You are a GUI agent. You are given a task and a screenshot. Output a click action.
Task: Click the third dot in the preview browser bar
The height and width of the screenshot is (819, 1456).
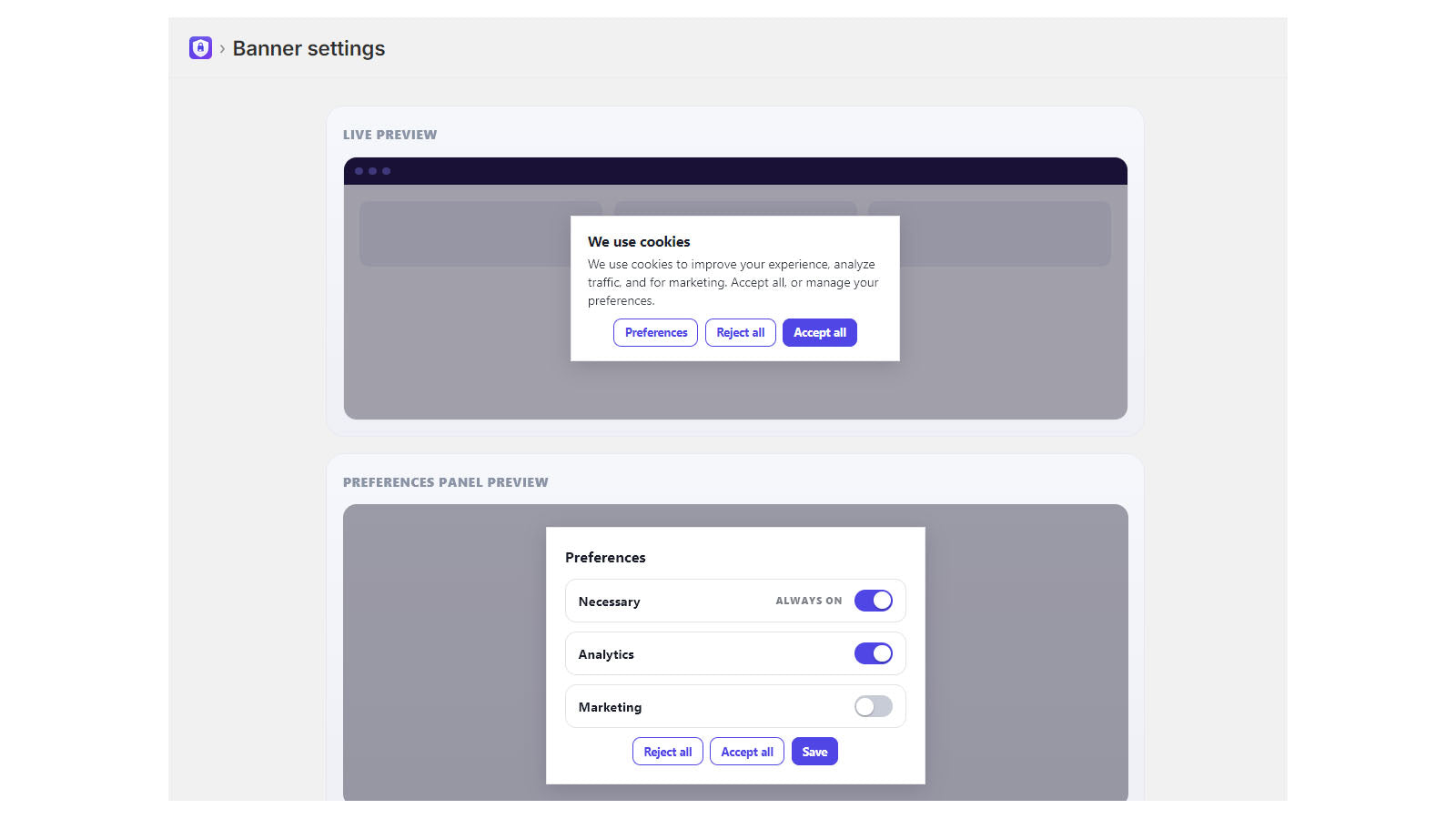[386, 171]
